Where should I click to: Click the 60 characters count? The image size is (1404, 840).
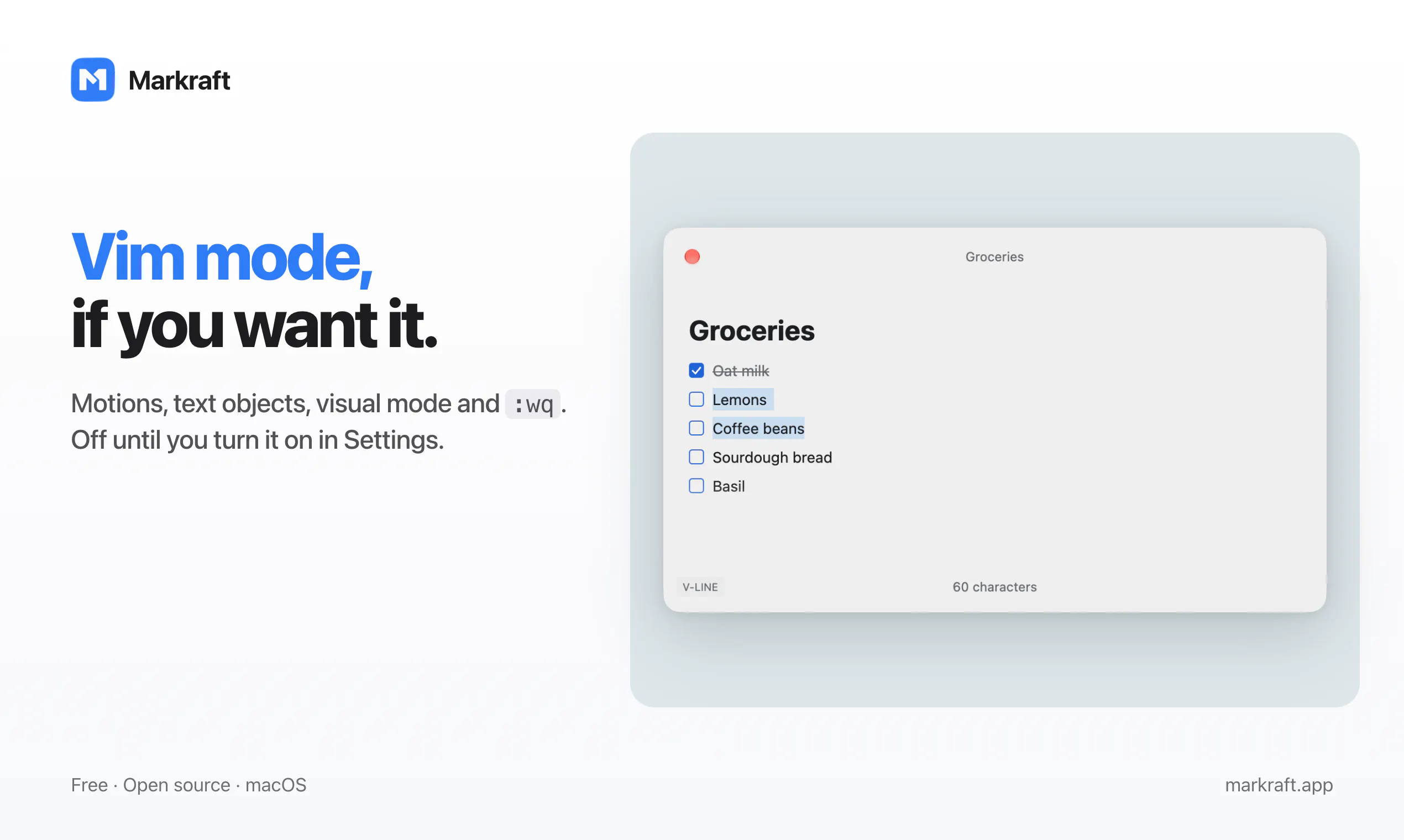pos(995,587)
